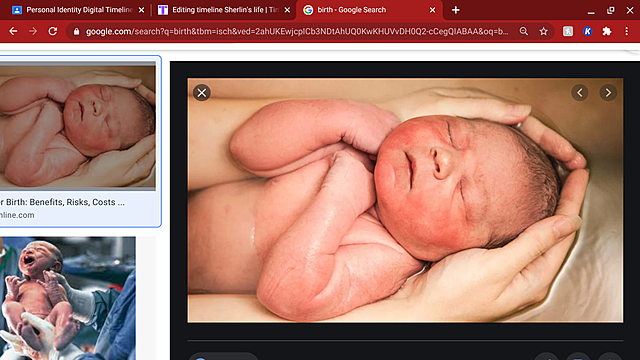Open the gray extension icon

tap(568, 31)
